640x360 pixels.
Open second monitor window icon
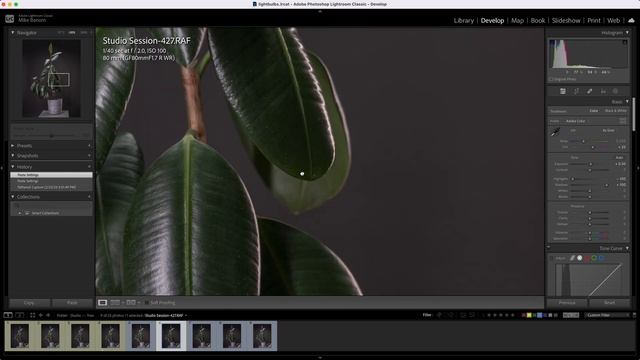pos(19,315)
